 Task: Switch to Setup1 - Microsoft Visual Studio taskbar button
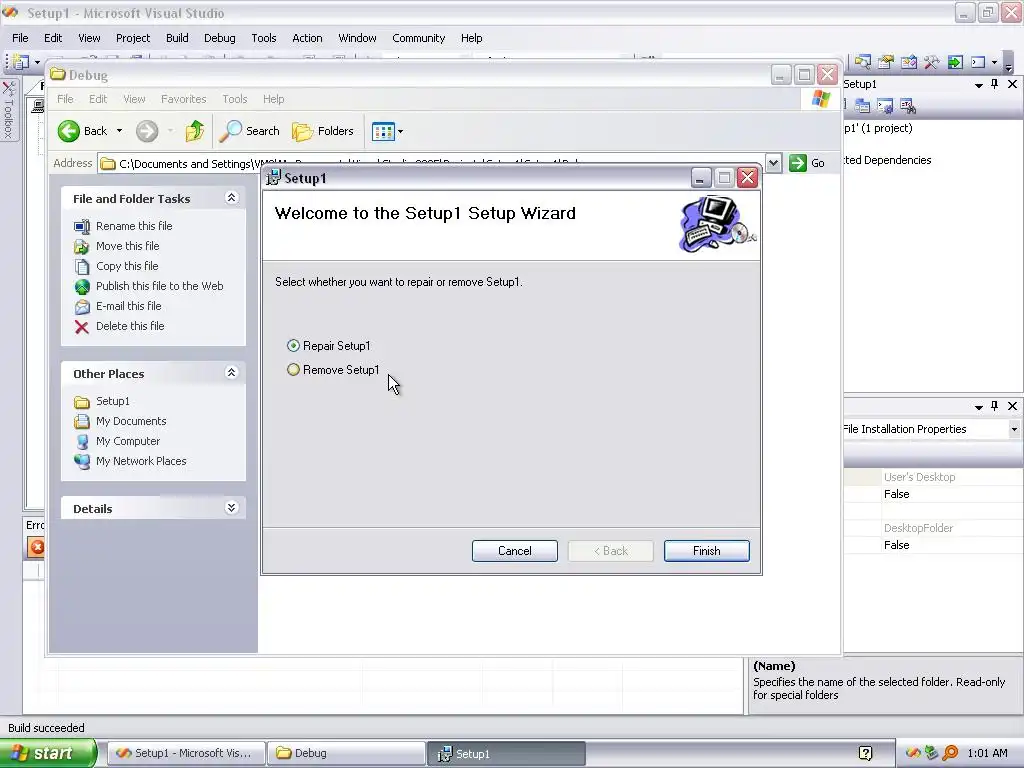coord(186,753)
